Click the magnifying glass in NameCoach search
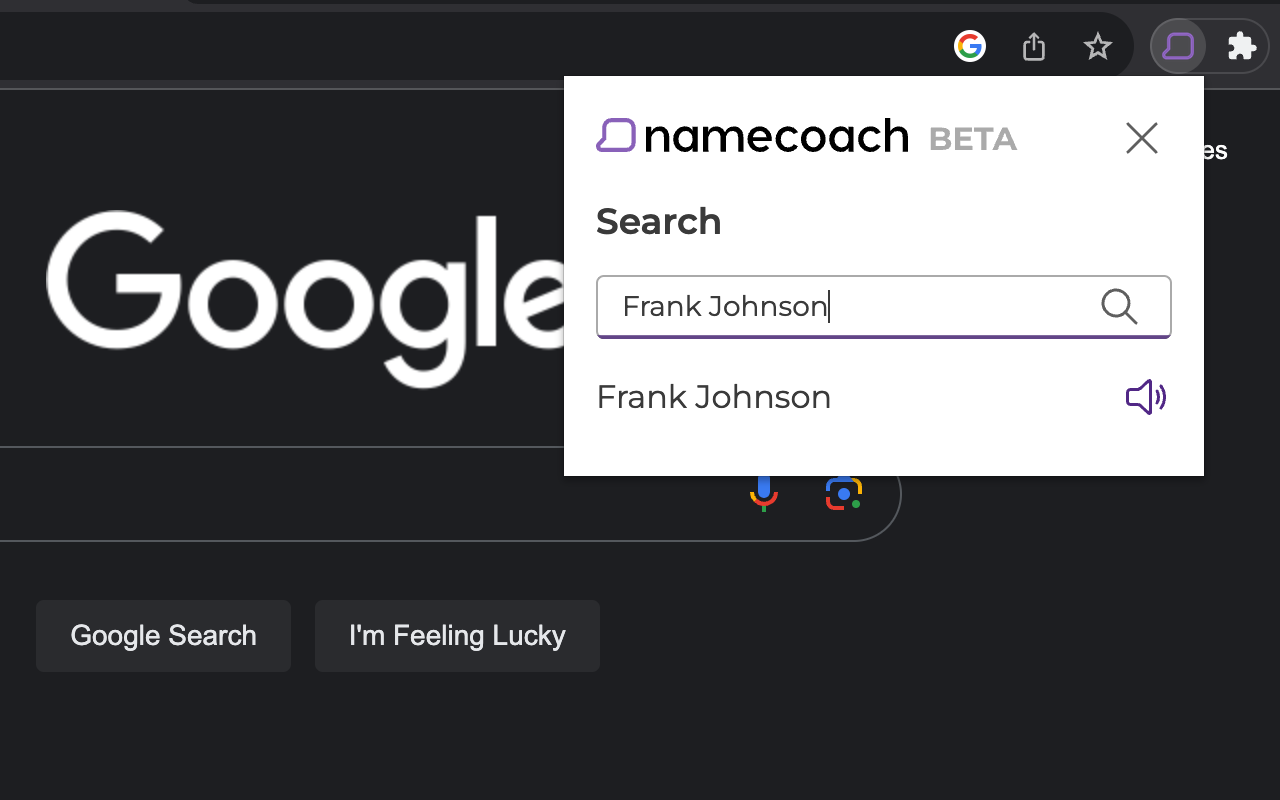The image size is (1280, 800). (1119, 307)
